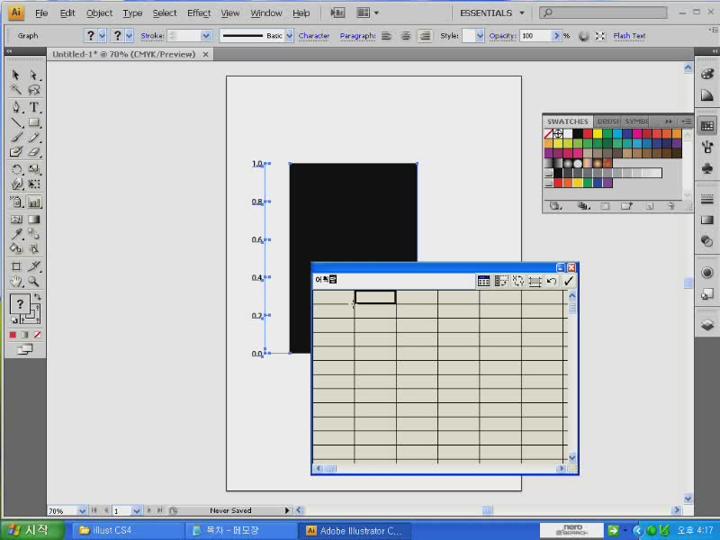Select the Rotate tool
720x540 pixels.
tap(16, 169)
